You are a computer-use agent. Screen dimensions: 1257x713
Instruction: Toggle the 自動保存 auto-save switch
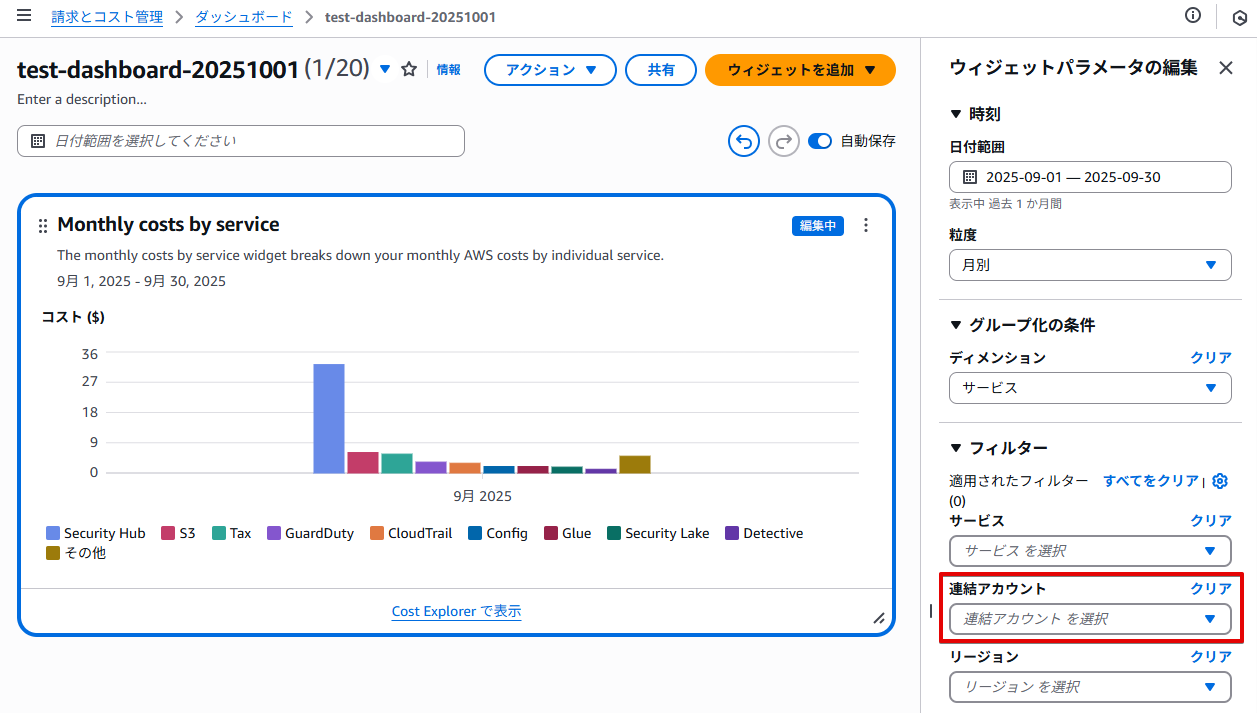(820, 141)
